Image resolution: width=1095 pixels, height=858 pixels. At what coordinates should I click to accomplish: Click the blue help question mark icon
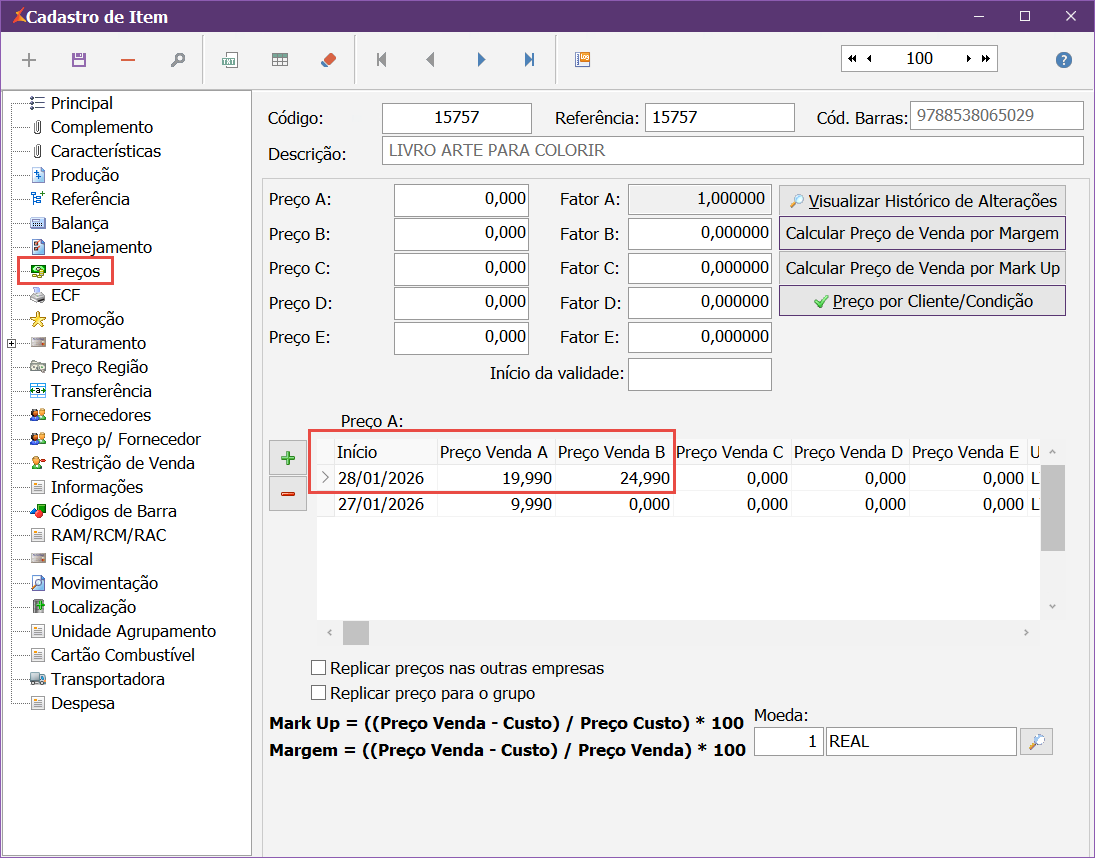[x=1064, y=60]
